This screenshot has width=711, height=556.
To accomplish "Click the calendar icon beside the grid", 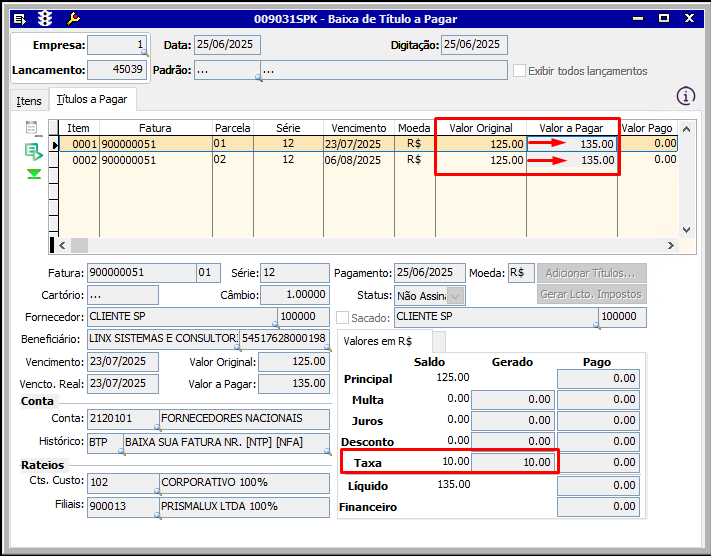I will click(31, 128).
